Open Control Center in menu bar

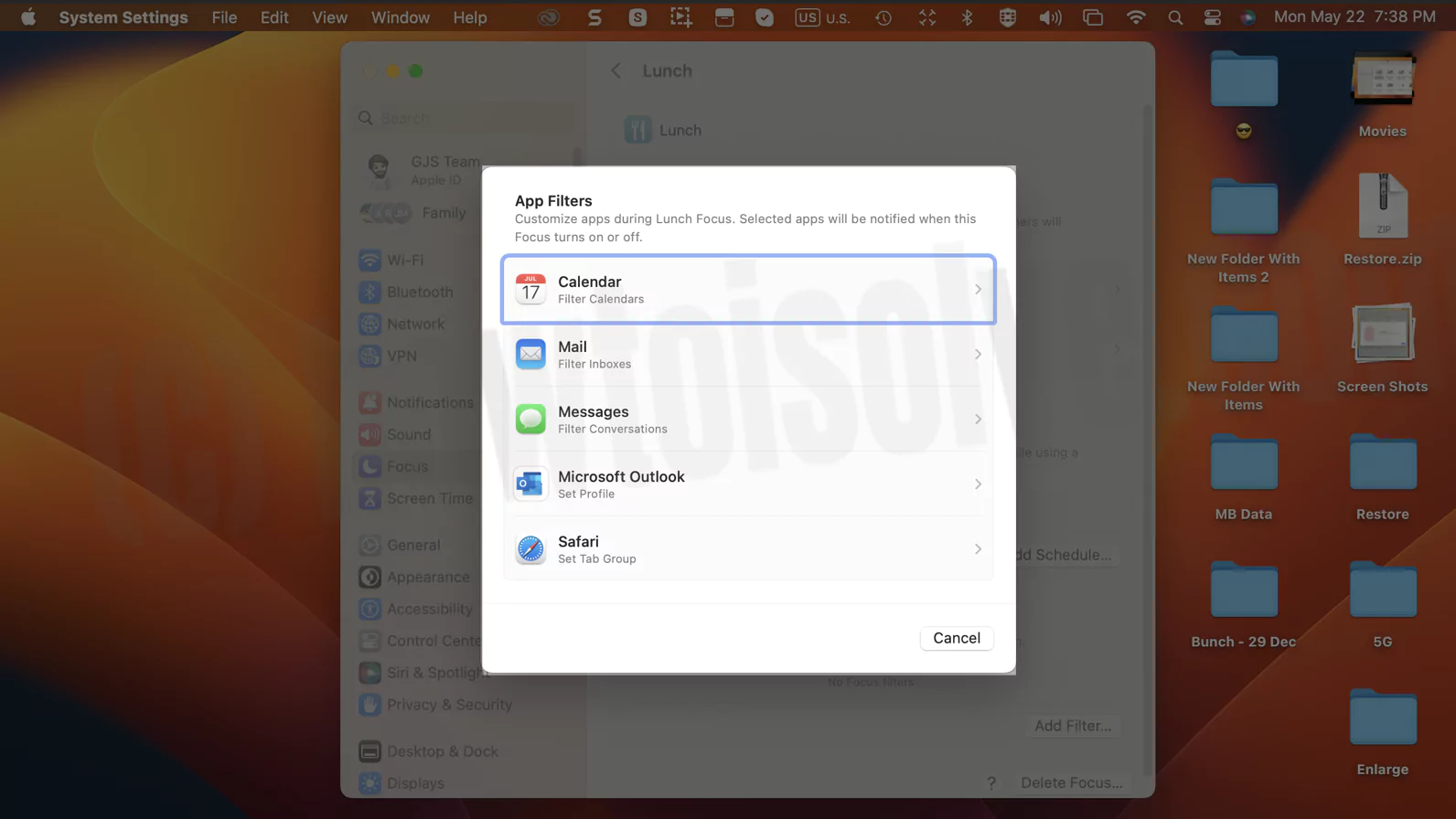(1212, 16)
